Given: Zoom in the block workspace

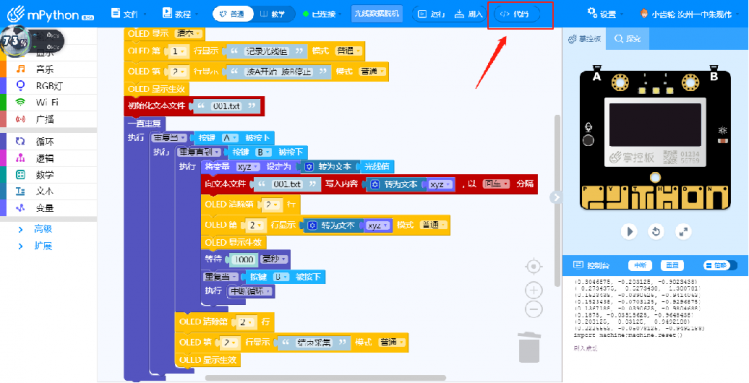Looking at the screenshot, I should (534, 290).
